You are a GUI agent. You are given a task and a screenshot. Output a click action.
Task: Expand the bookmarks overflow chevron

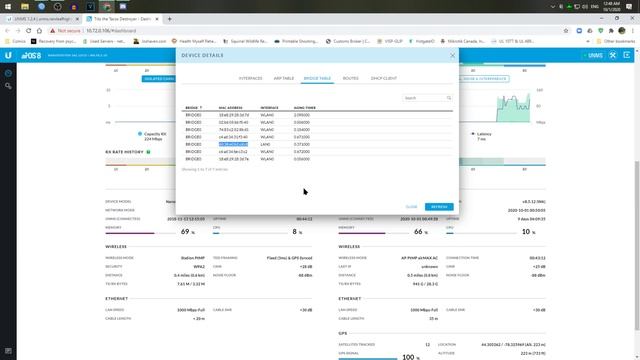(x=588, y=41)
